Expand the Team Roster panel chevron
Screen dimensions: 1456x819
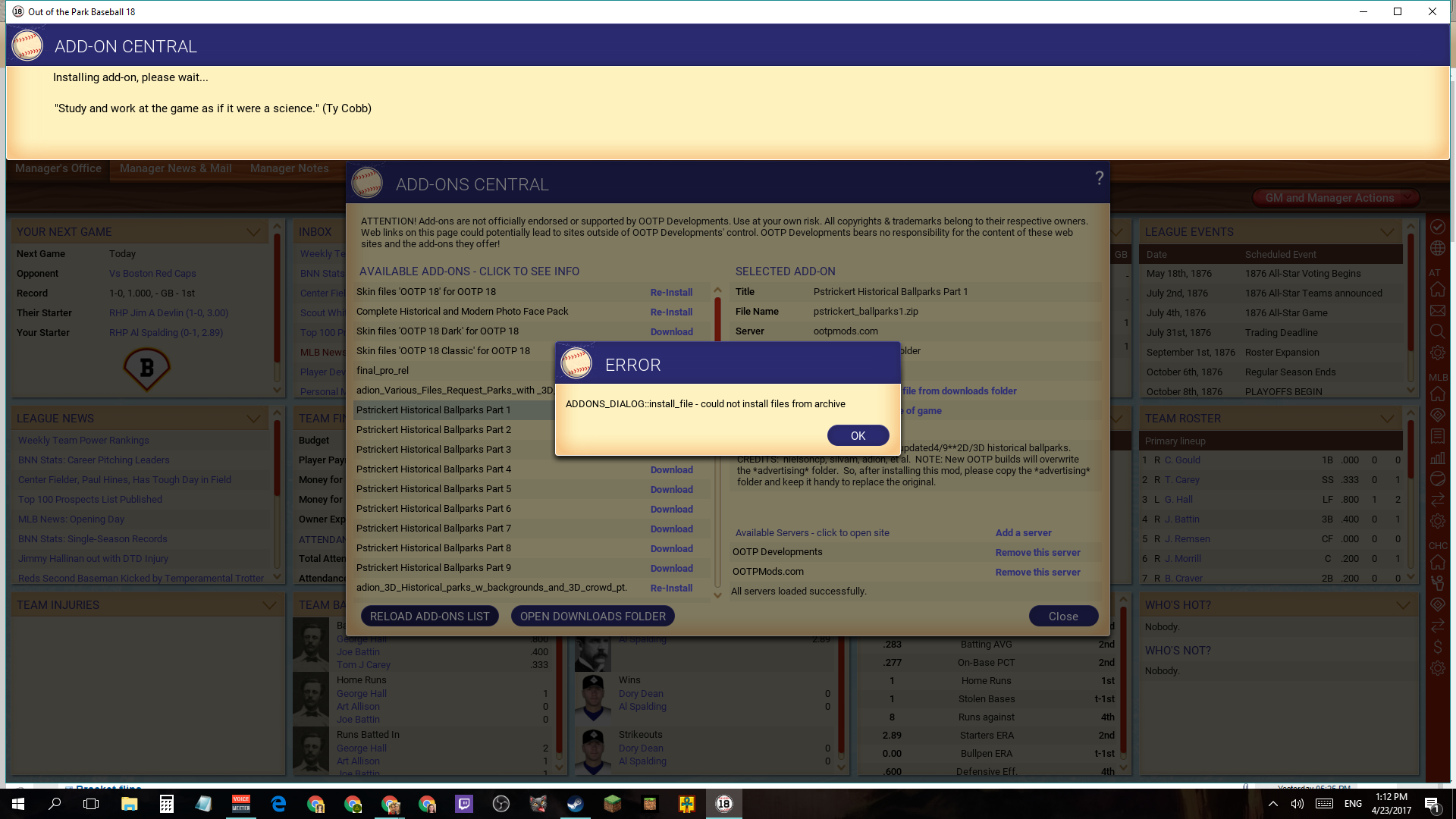(1387, 419)
